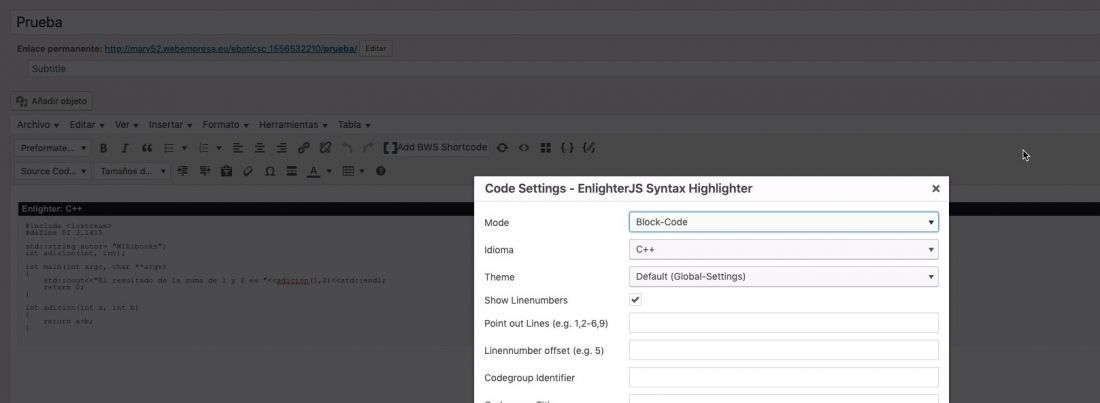Open the Theme Default dropdown

pyautogui.click(x=784, y=277)
